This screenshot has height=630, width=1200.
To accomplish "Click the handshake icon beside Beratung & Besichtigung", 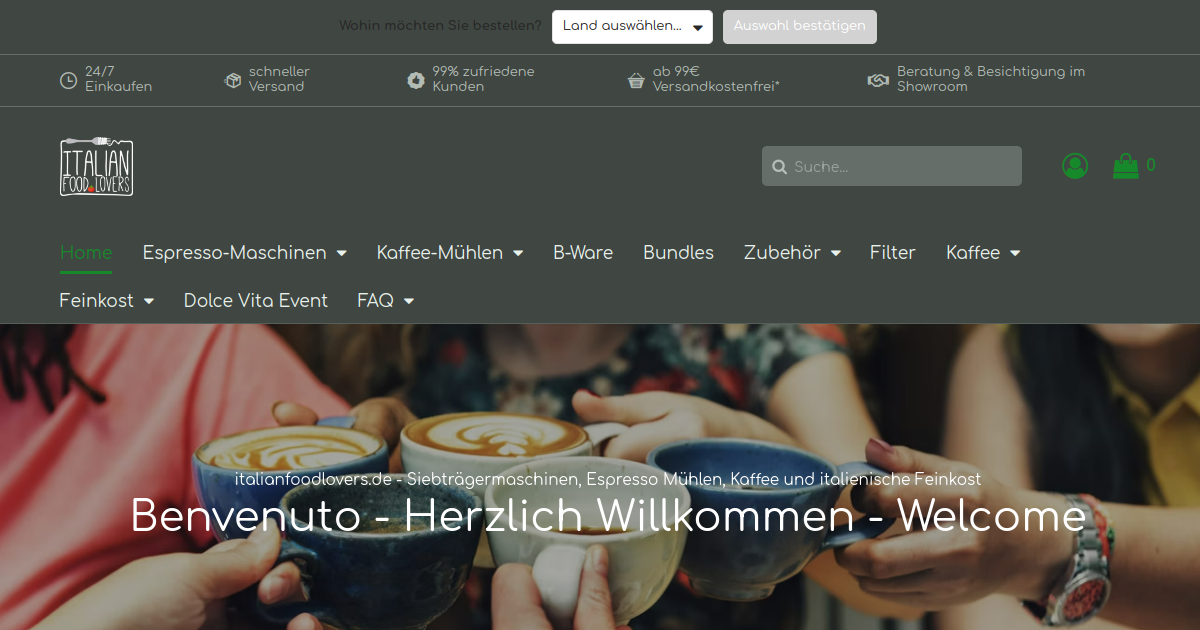I will [878, 80].
